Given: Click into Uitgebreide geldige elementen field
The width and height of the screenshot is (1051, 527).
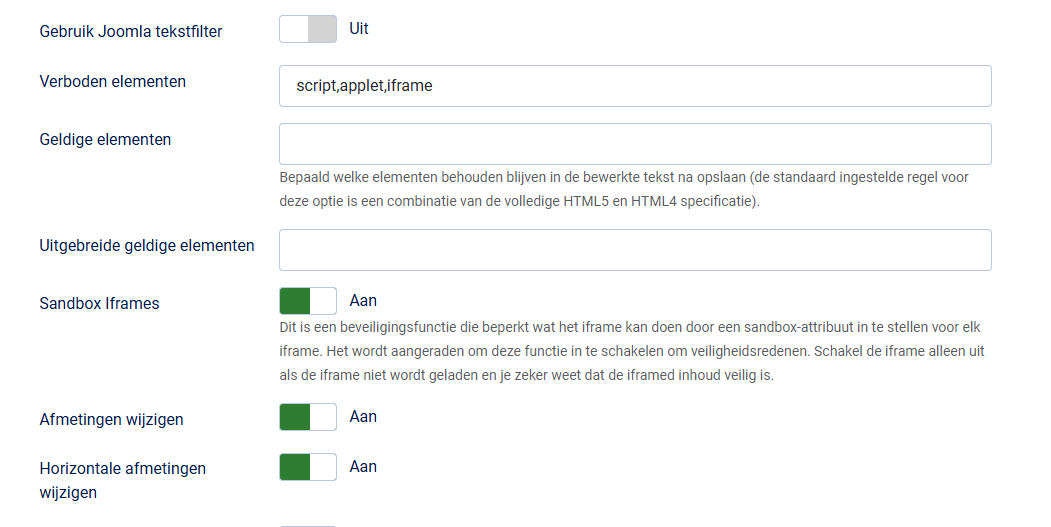Looking at the screenshot, I should pos(635,250).
